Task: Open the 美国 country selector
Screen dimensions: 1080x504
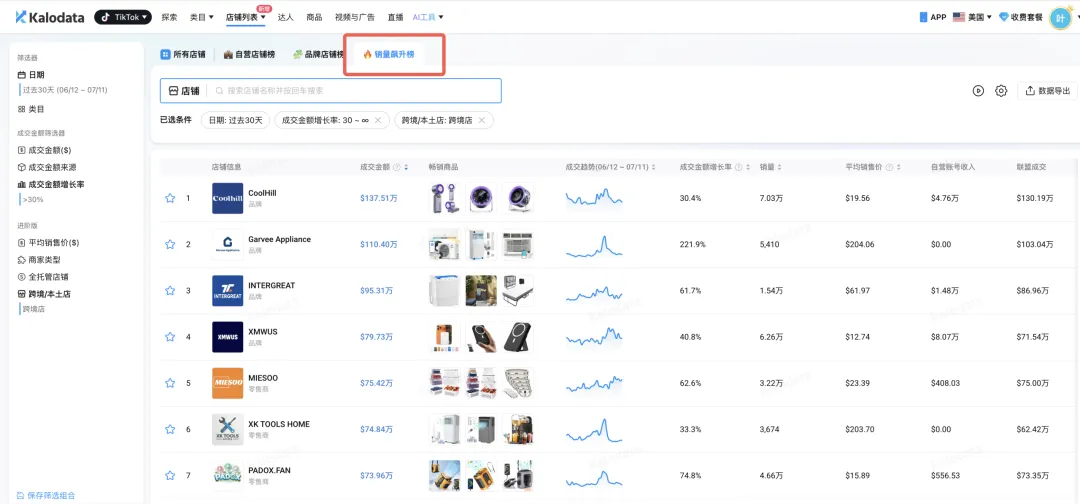Action: 972,17
